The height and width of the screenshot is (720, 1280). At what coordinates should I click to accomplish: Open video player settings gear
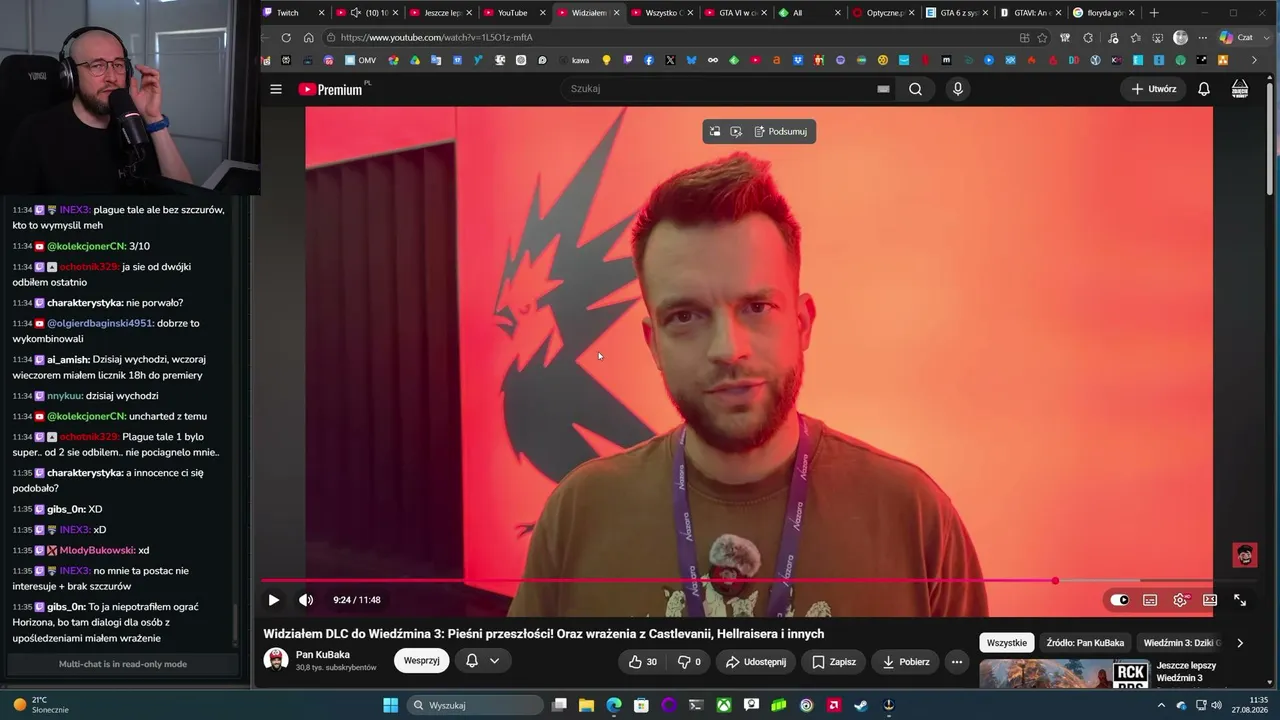(1180, 600)
